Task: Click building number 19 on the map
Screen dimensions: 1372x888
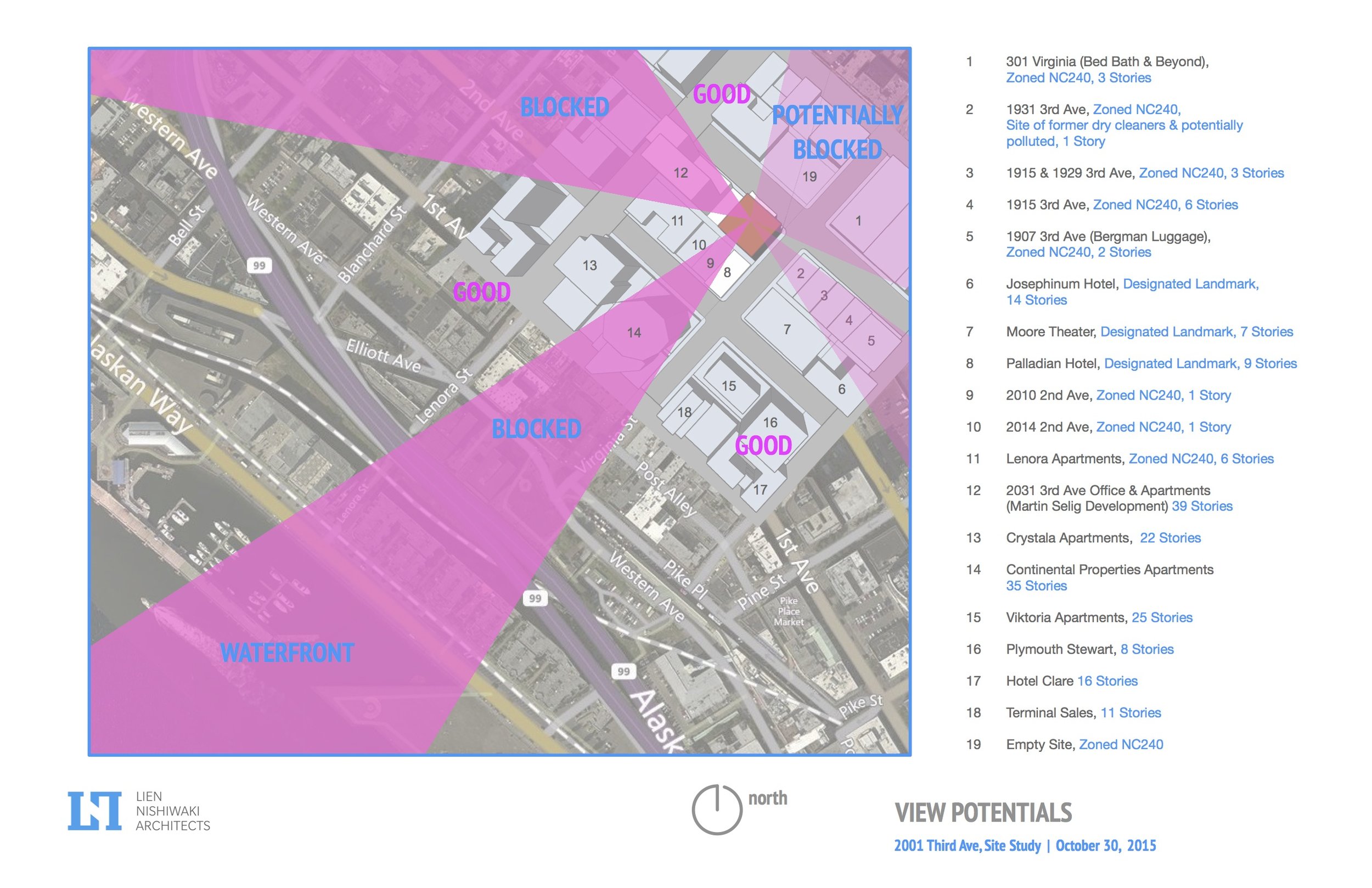Action: (809, 176)
